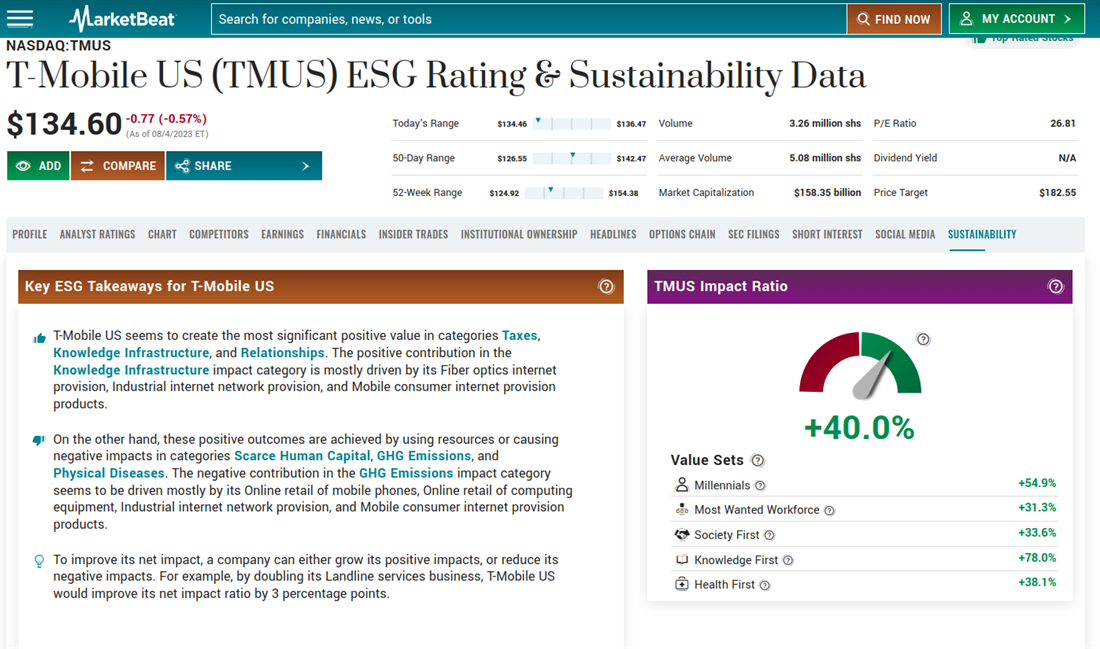Viewport: 1100px width, 649px height.
Task: Click help icon in TMUS Impact Ratio header
Action: [1055, 286]
